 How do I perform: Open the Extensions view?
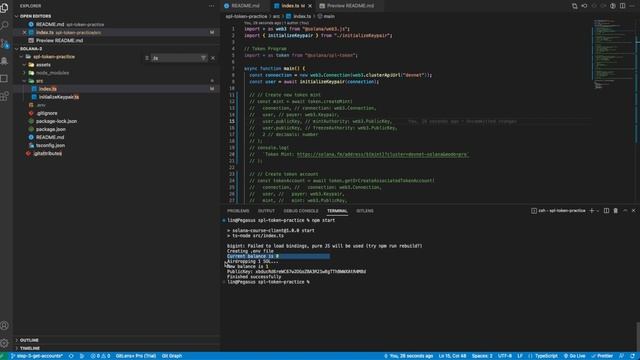(4, 96)
